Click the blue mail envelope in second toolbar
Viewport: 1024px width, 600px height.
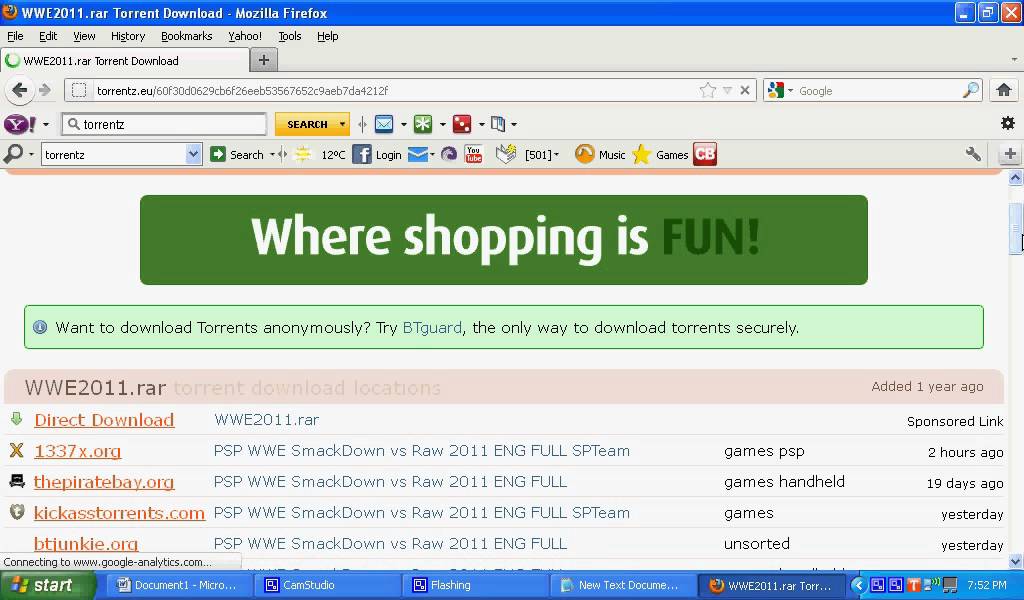[x=417, y=154]
